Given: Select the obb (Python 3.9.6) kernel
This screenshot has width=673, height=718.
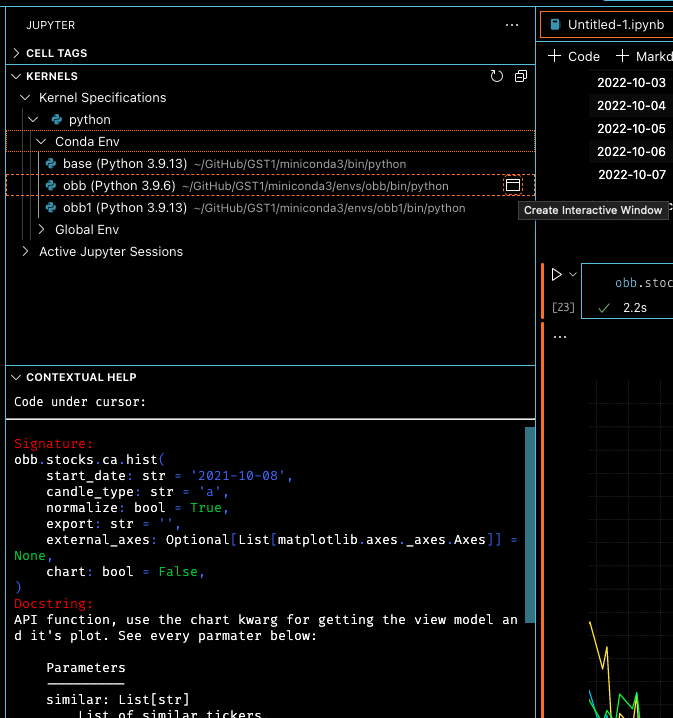Looking at the screenshot, I should (x=271, y=185).
